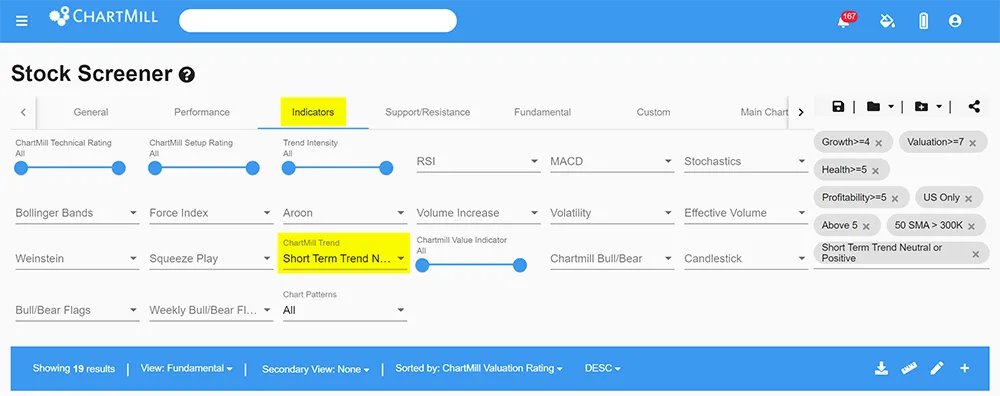This screenshot has width=1000, height=396.
Task: Open the hamburger navigation menu
Action: (x=22, y=21)
